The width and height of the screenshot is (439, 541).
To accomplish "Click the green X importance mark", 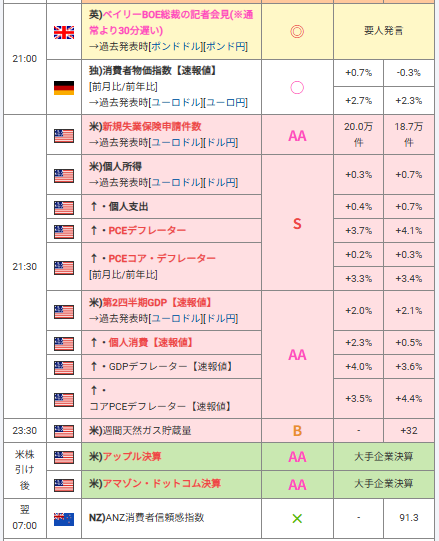I will point(297,518).
